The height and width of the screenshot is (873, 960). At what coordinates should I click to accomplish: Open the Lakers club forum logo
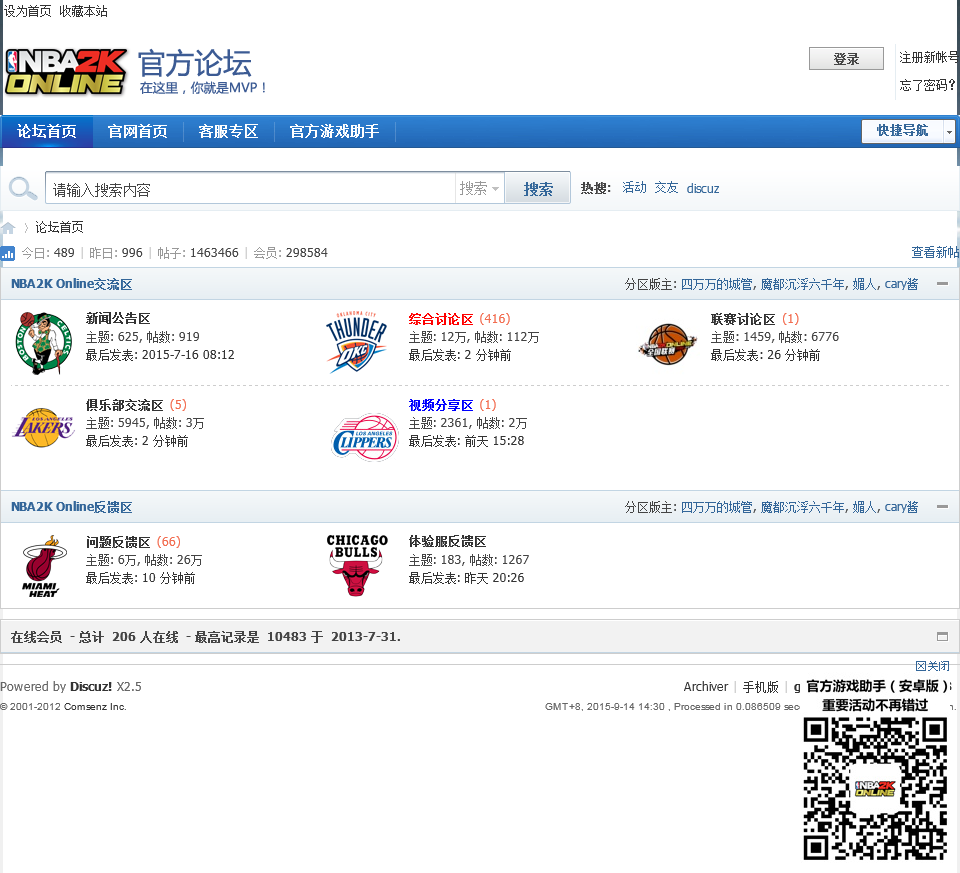pyautogui.click(x=43, y=427)
